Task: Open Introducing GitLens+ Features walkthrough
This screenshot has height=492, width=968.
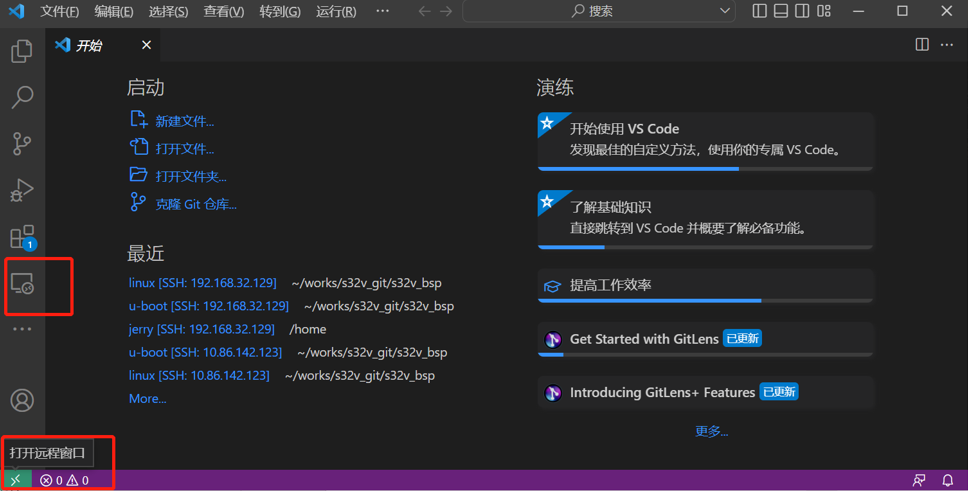Action: coord(705,393)
